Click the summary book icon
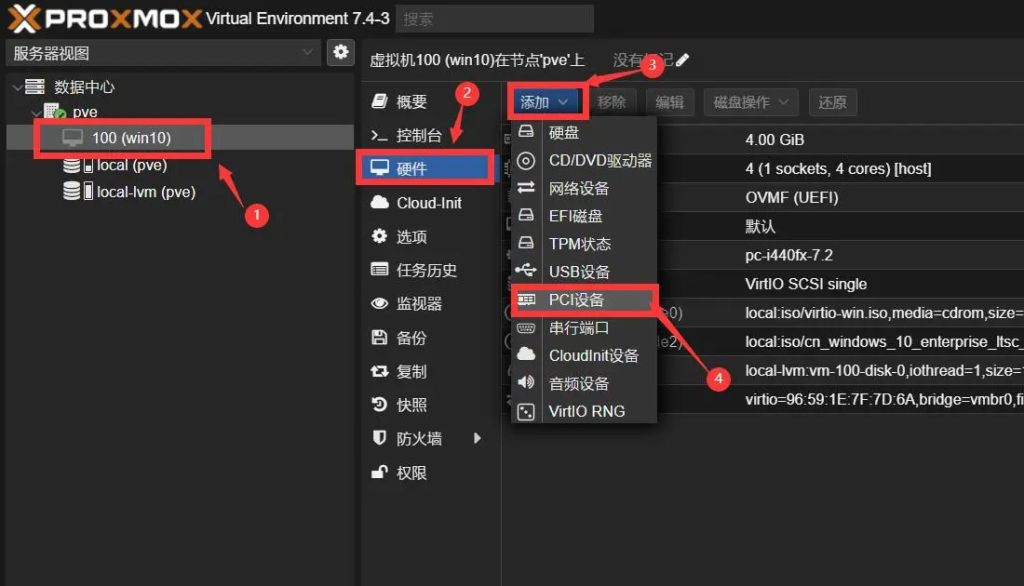The height and width of the screenshot is (586, 1024). [379, 101]
